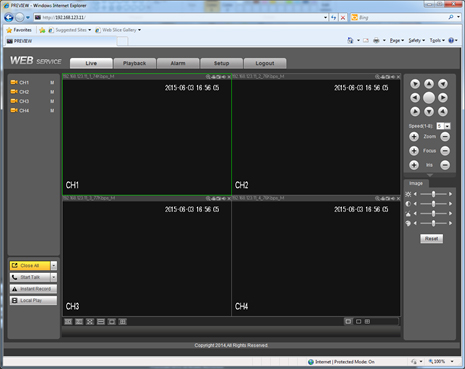
Task: Click the PTZ right arrow button
Action: click(443, 98)
